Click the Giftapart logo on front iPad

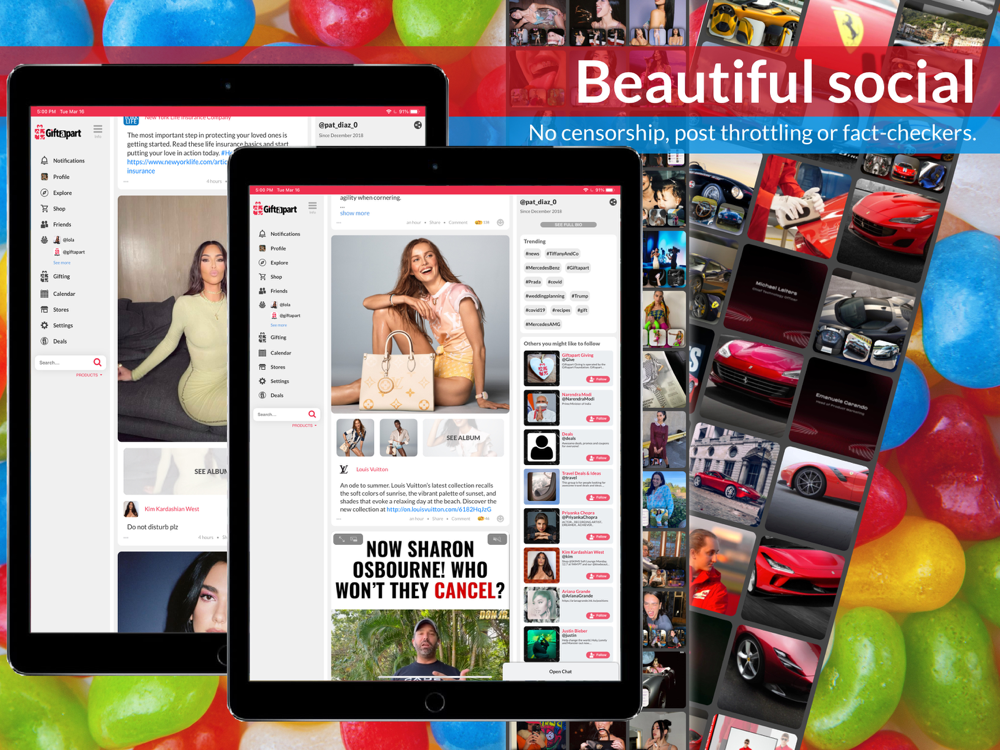(276, 209)
